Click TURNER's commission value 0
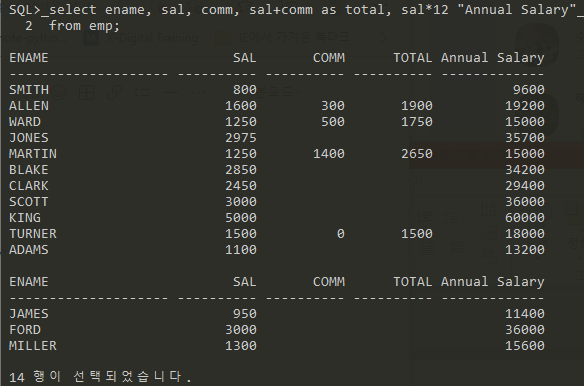This screenshot has width=584, height=386. tap(341, 234)
